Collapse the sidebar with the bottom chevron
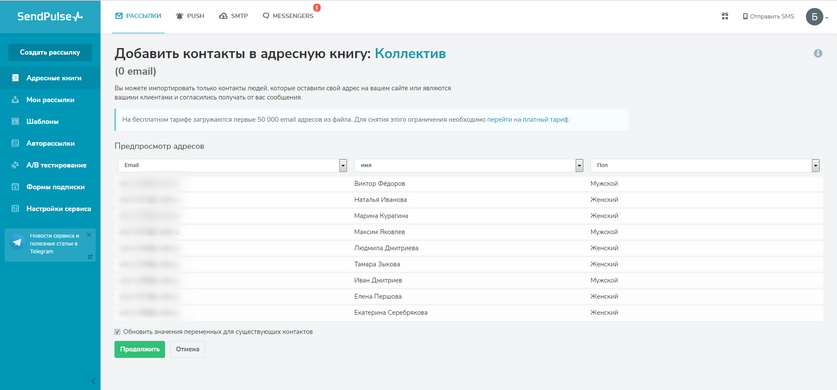 [93, 381]
